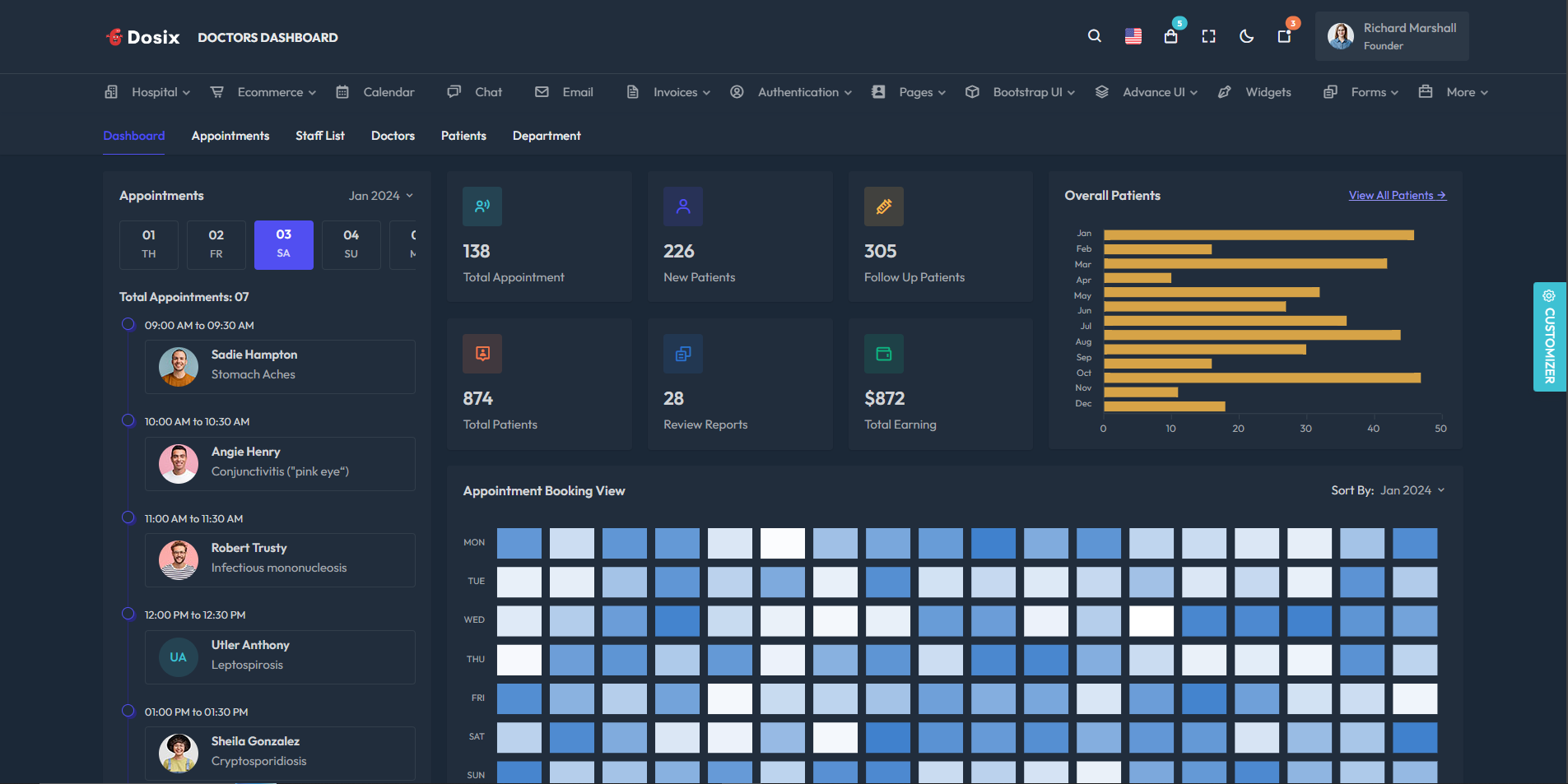Select date 04 SU in appointments
The width and height of the screenshot is (1568, 784).
351,244
